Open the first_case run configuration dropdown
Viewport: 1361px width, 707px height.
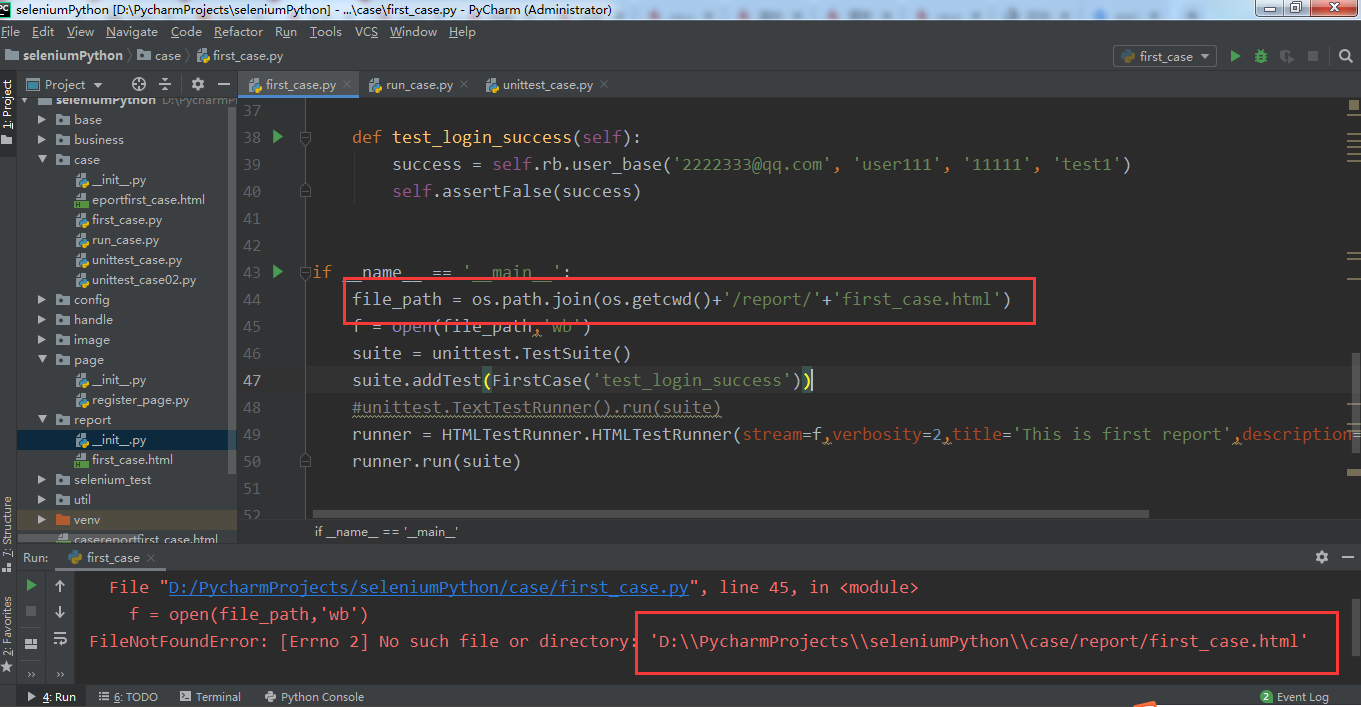1164,57
